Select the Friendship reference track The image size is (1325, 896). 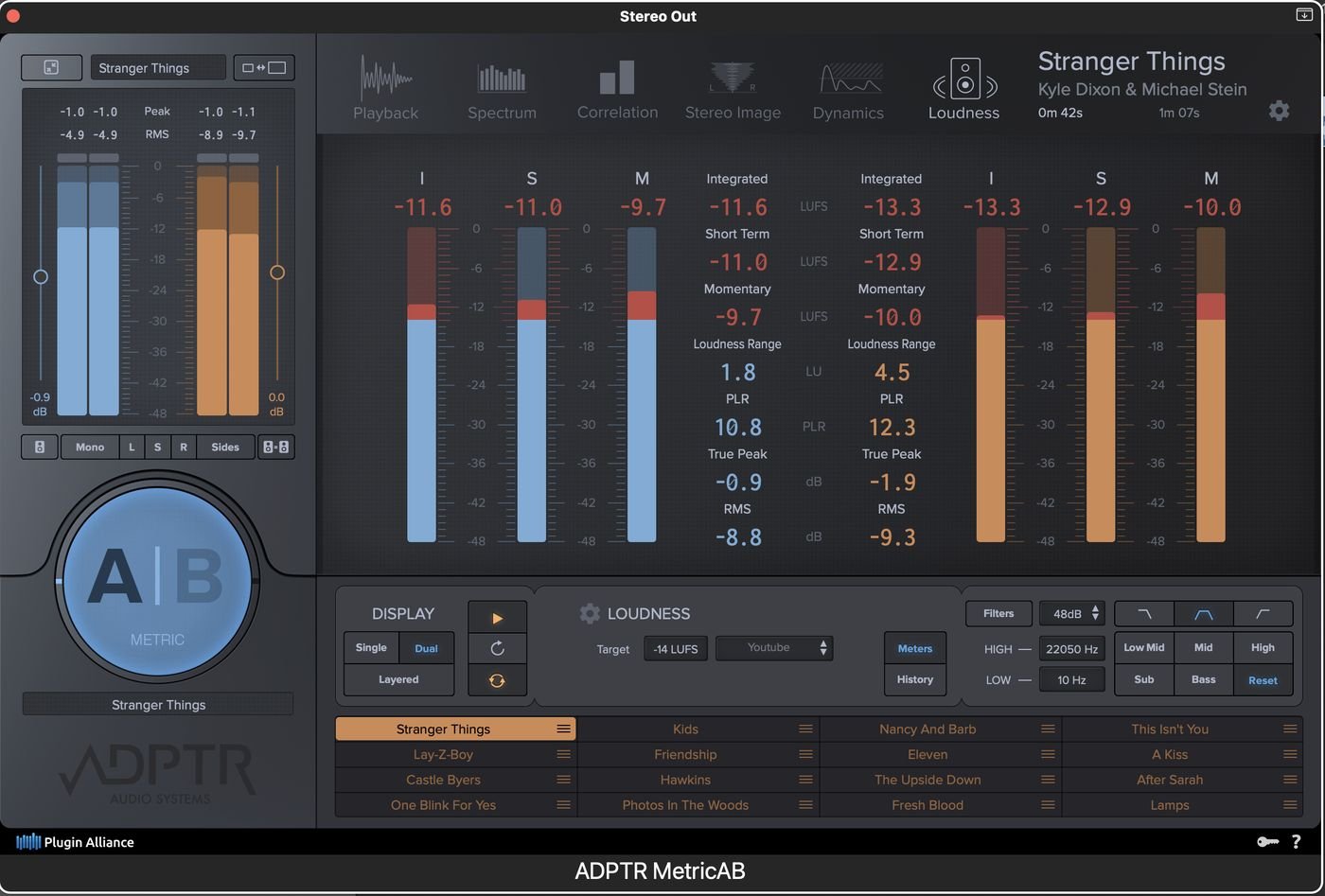pyautogui.click(x=698, y=754)
